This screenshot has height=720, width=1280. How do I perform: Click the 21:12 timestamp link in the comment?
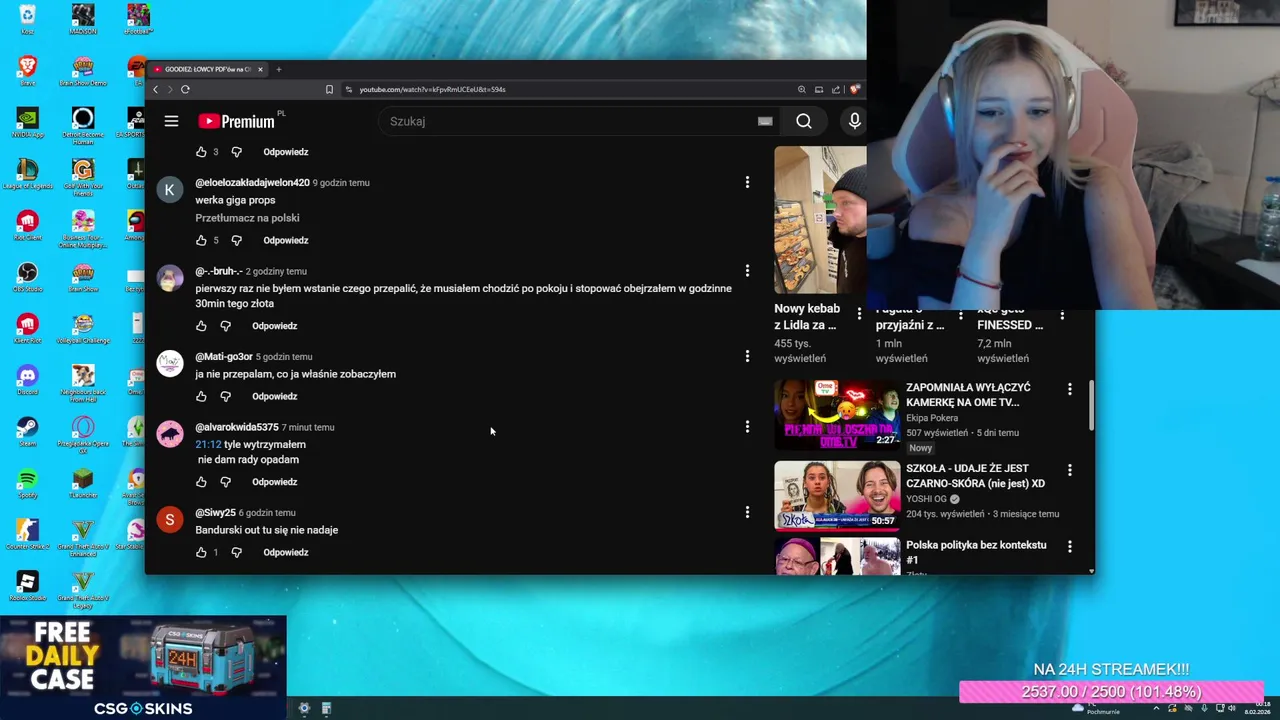pyautogui.click(x=208, y=444)
